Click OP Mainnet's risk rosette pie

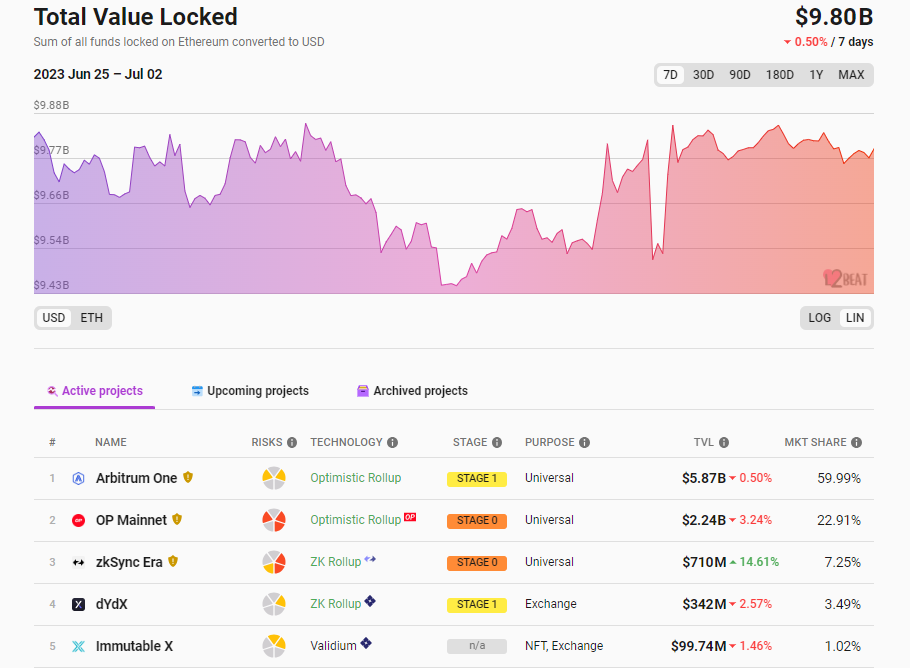(x=274, y=520)
